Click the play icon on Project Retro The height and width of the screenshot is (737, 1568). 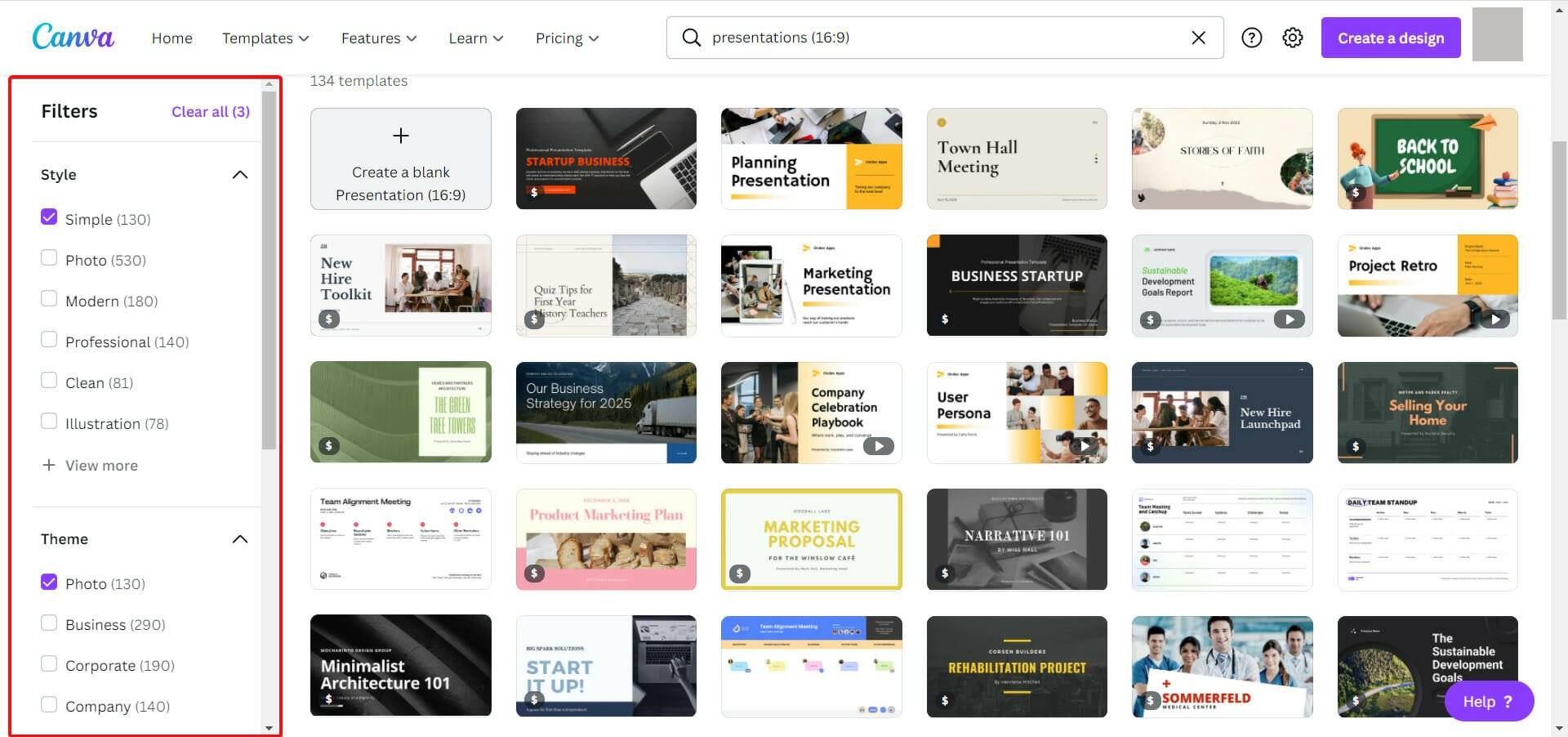[1494, 319]
